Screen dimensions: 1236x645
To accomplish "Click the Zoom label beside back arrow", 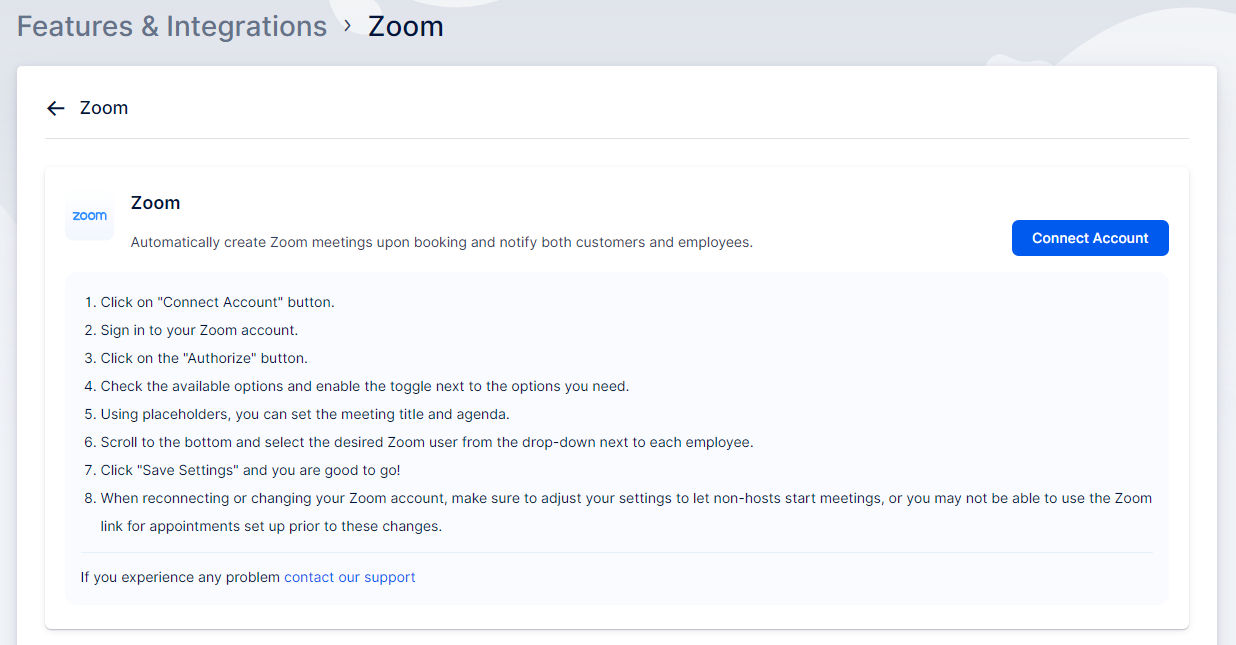I will pos(104,108).
